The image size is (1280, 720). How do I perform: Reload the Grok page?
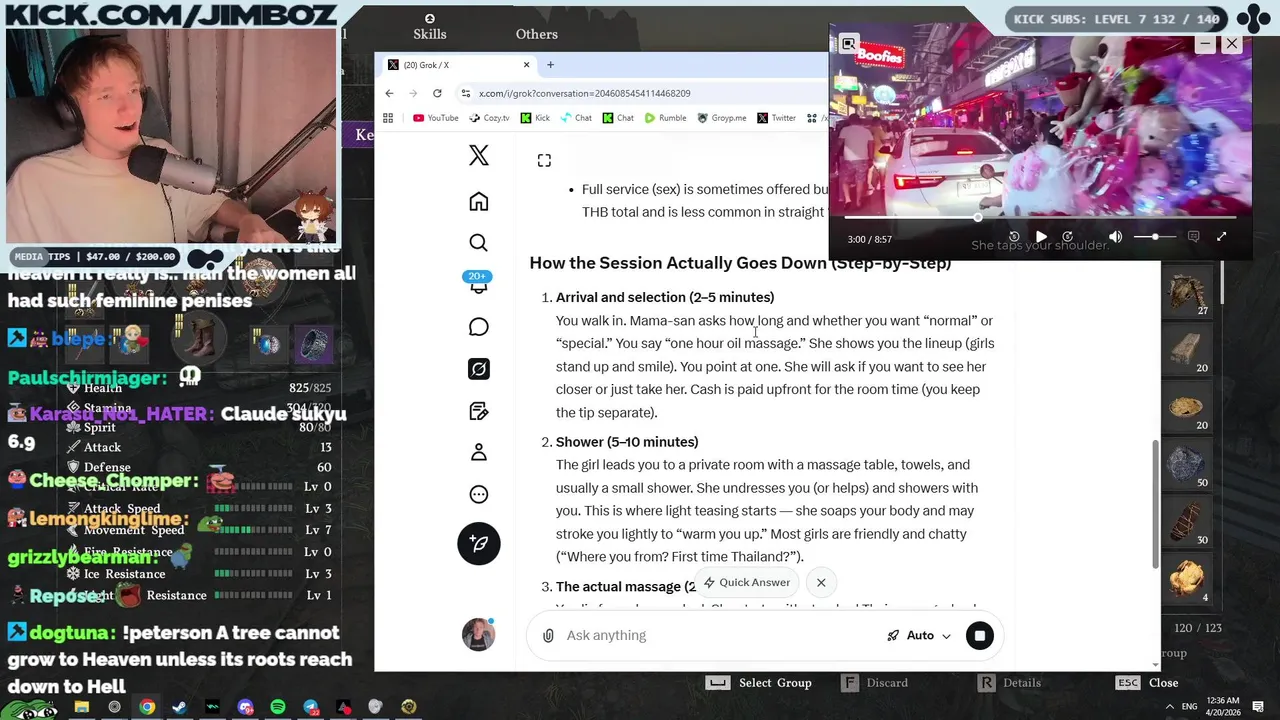437,93
